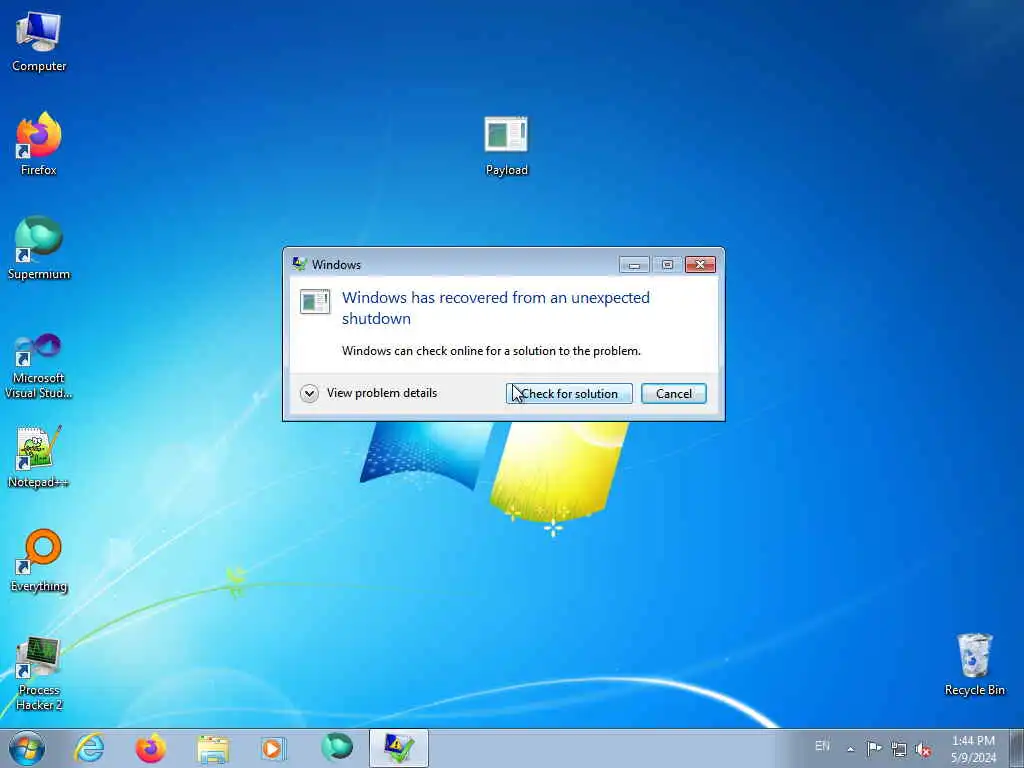
Task: Click the recovered from unexpected shutdown heading
Action: click(x=496, y=308)
